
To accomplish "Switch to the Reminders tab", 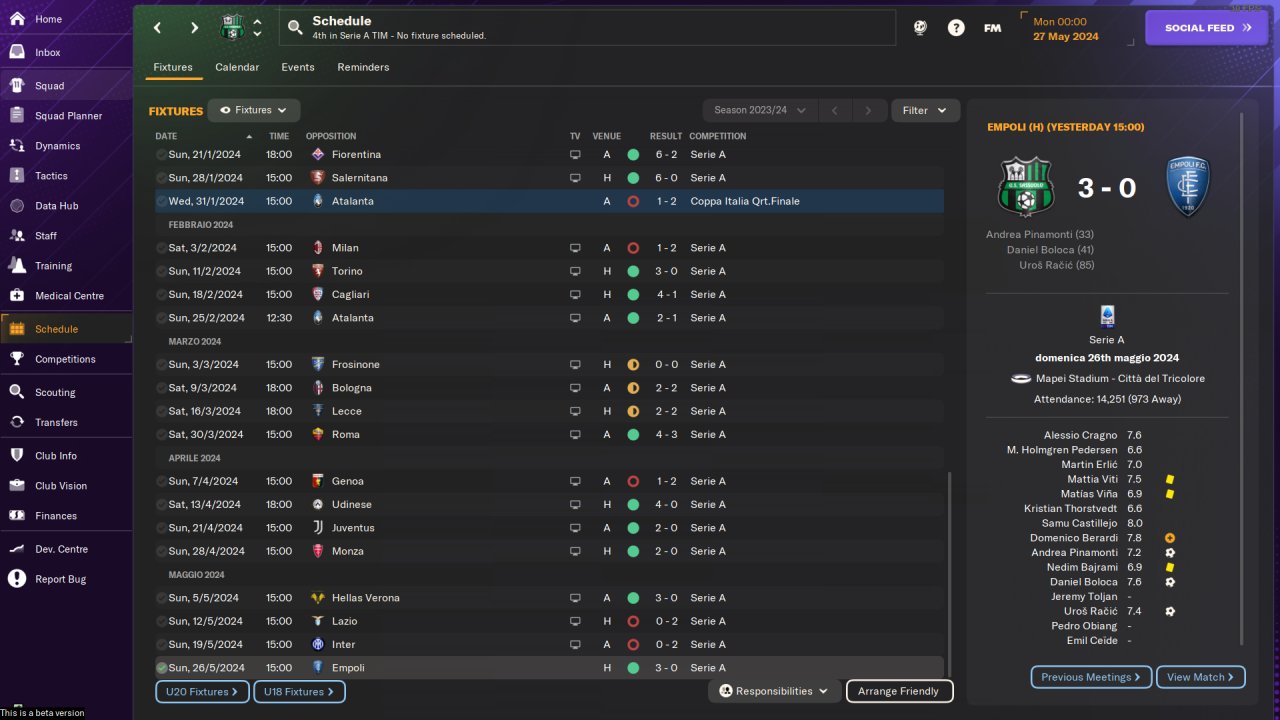I will coord(363,67).
